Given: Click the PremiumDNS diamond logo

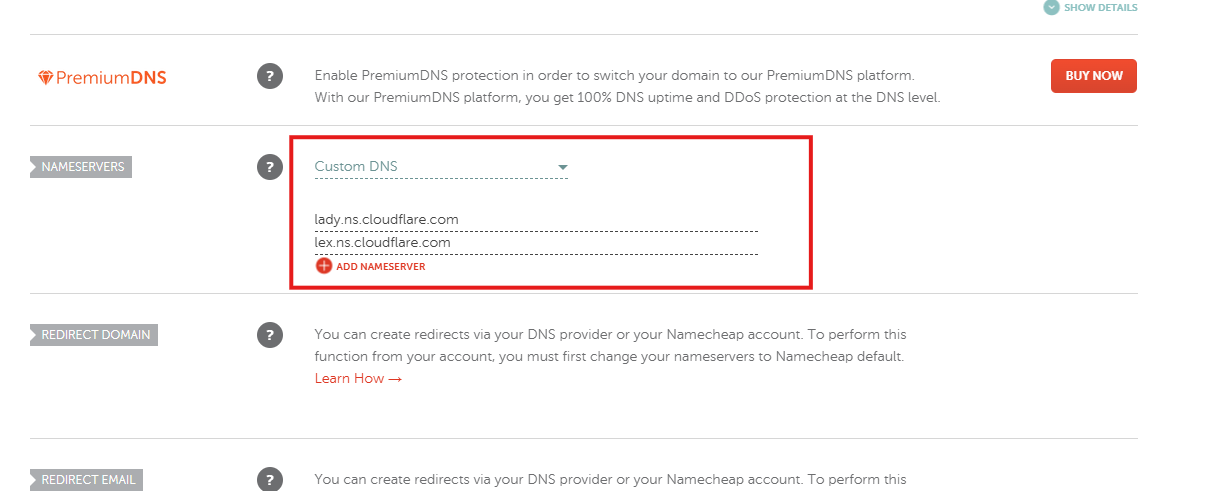Looking at the screenshot, I should (45, 78).
